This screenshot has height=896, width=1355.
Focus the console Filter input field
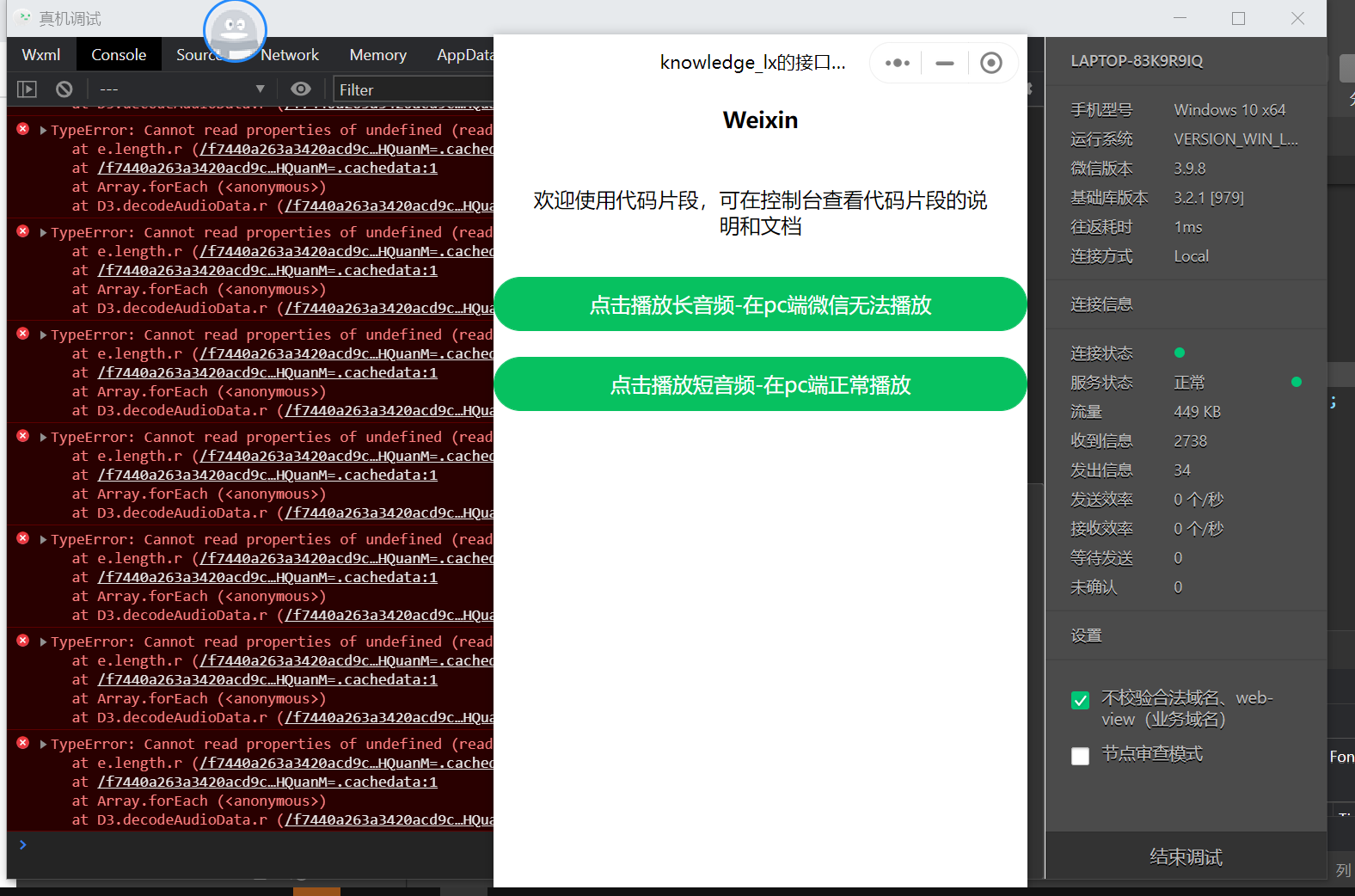414,89
